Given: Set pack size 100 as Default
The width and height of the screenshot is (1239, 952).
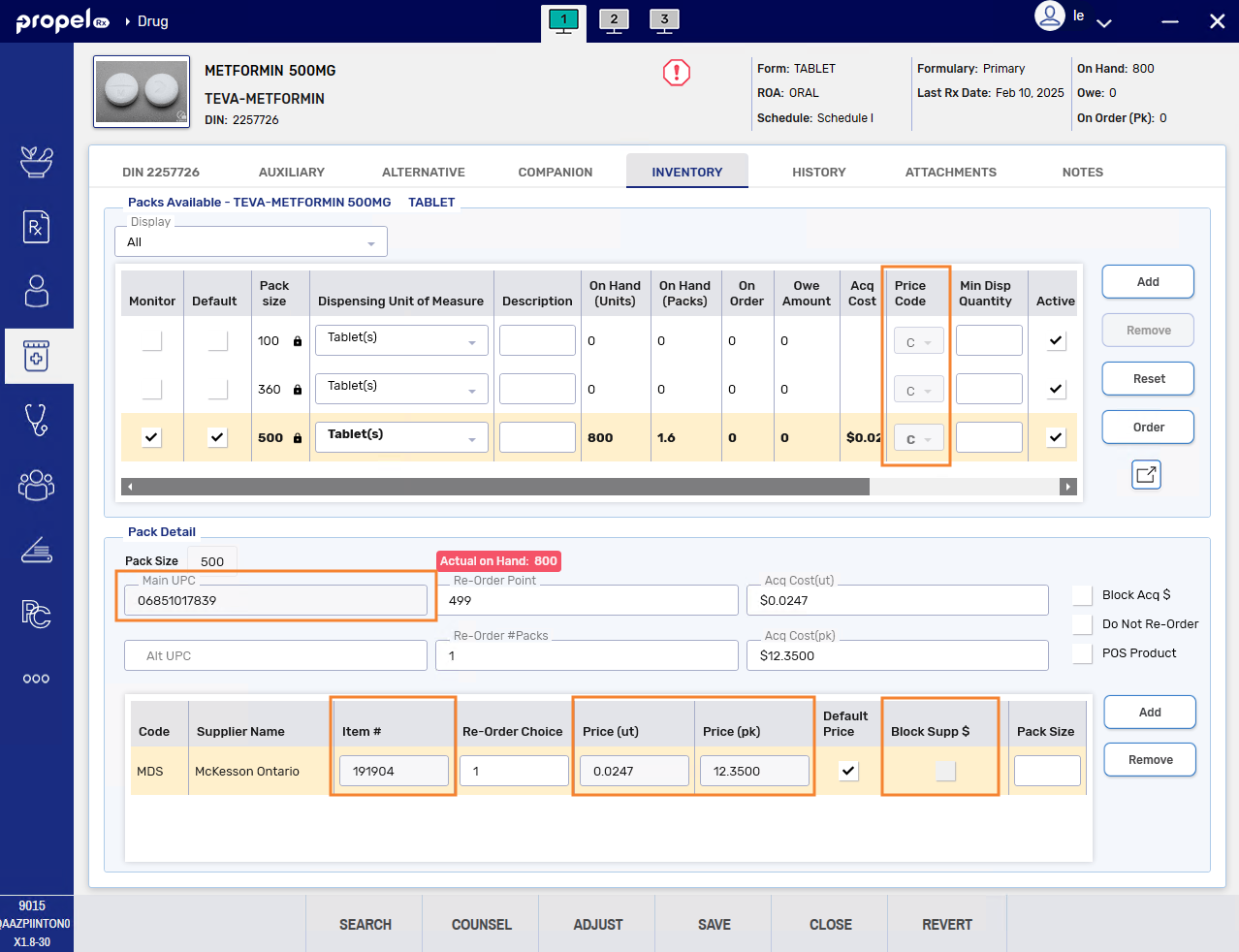Looking at the screenshot, I should (218, 340).
